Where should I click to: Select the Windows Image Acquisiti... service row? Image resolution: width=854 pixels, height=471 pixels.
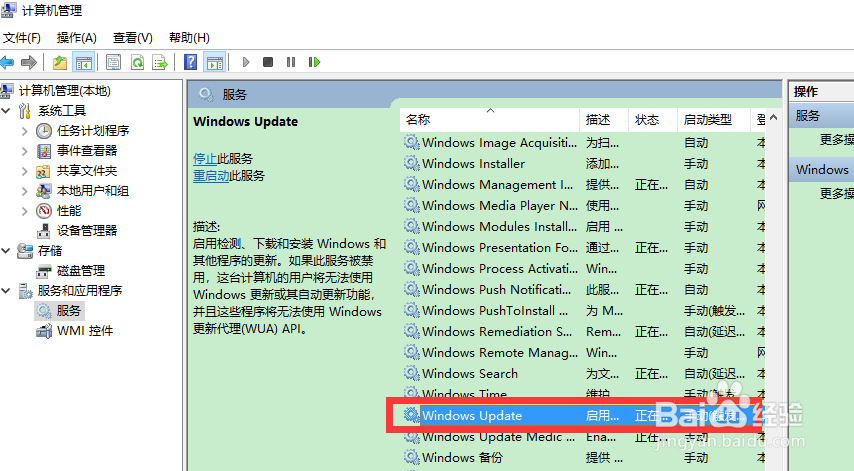(x=584, y=143)
